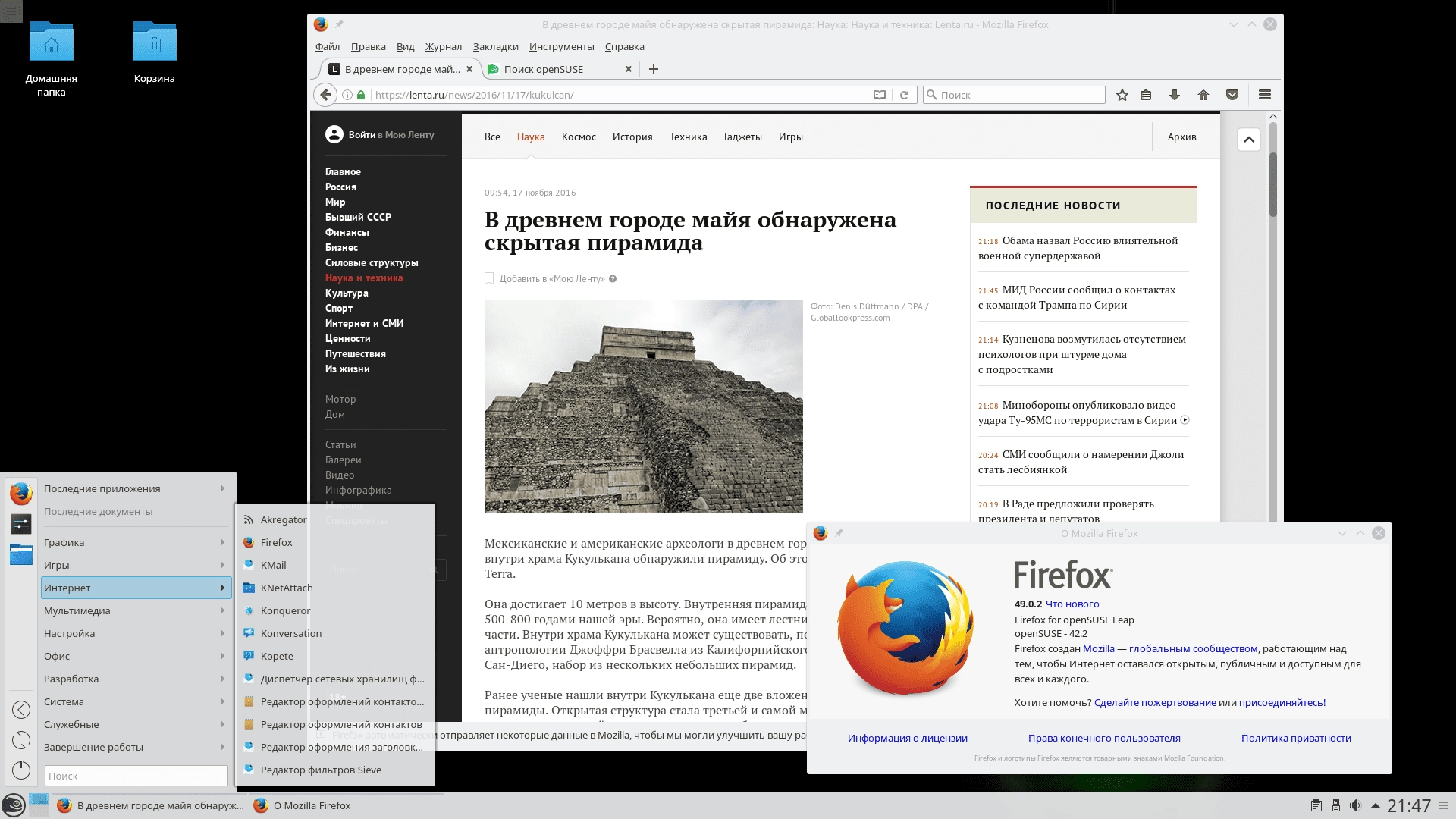Open a new tab with plus button
Viewport: 1456px width, 819px height.
[654, 69]
